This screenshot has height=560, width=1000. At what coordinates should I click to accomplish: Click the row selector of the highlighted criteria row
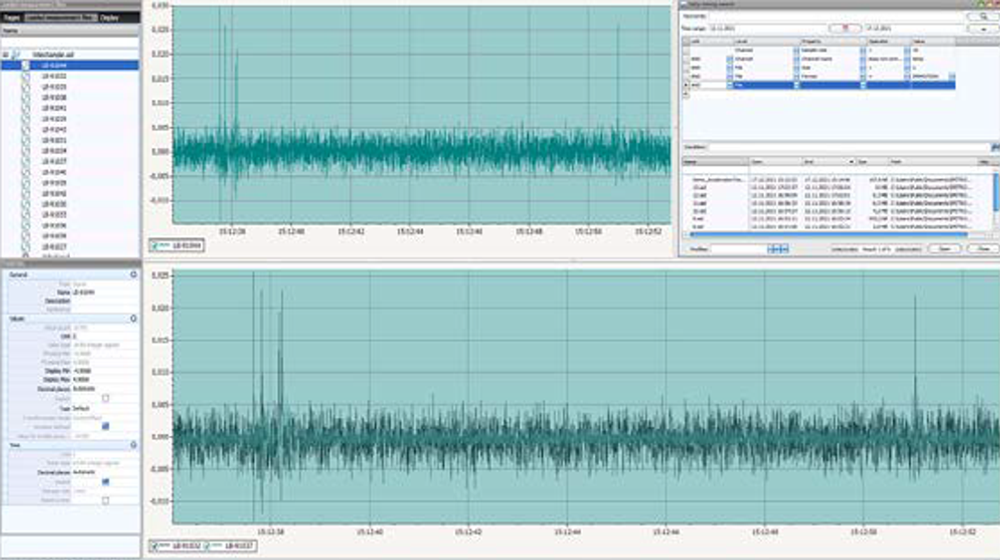[x=686, y=85]
